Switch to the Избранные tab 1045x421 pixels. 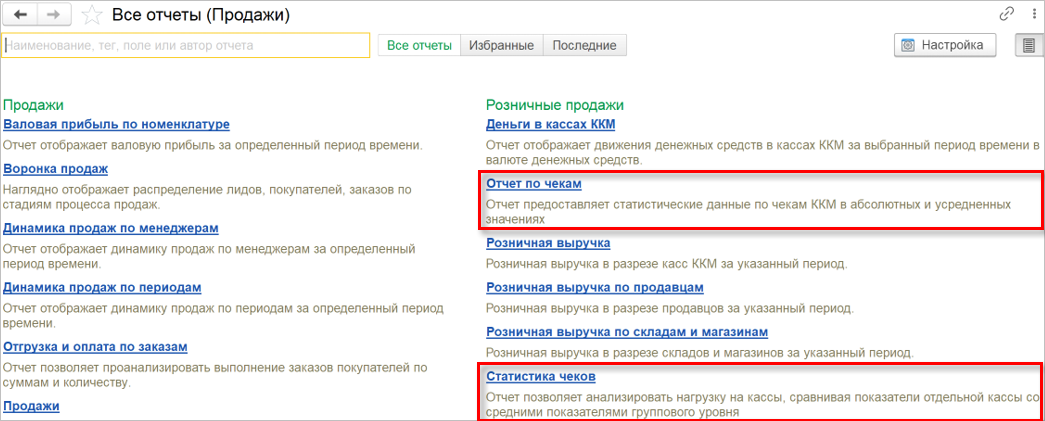click(x=501, y=45)
